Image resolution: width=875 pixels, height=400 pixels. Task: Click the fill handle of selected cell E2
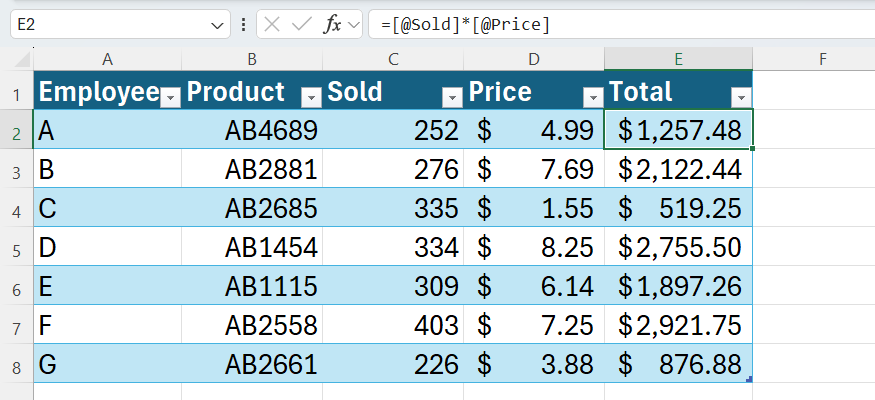coord(753,148)
